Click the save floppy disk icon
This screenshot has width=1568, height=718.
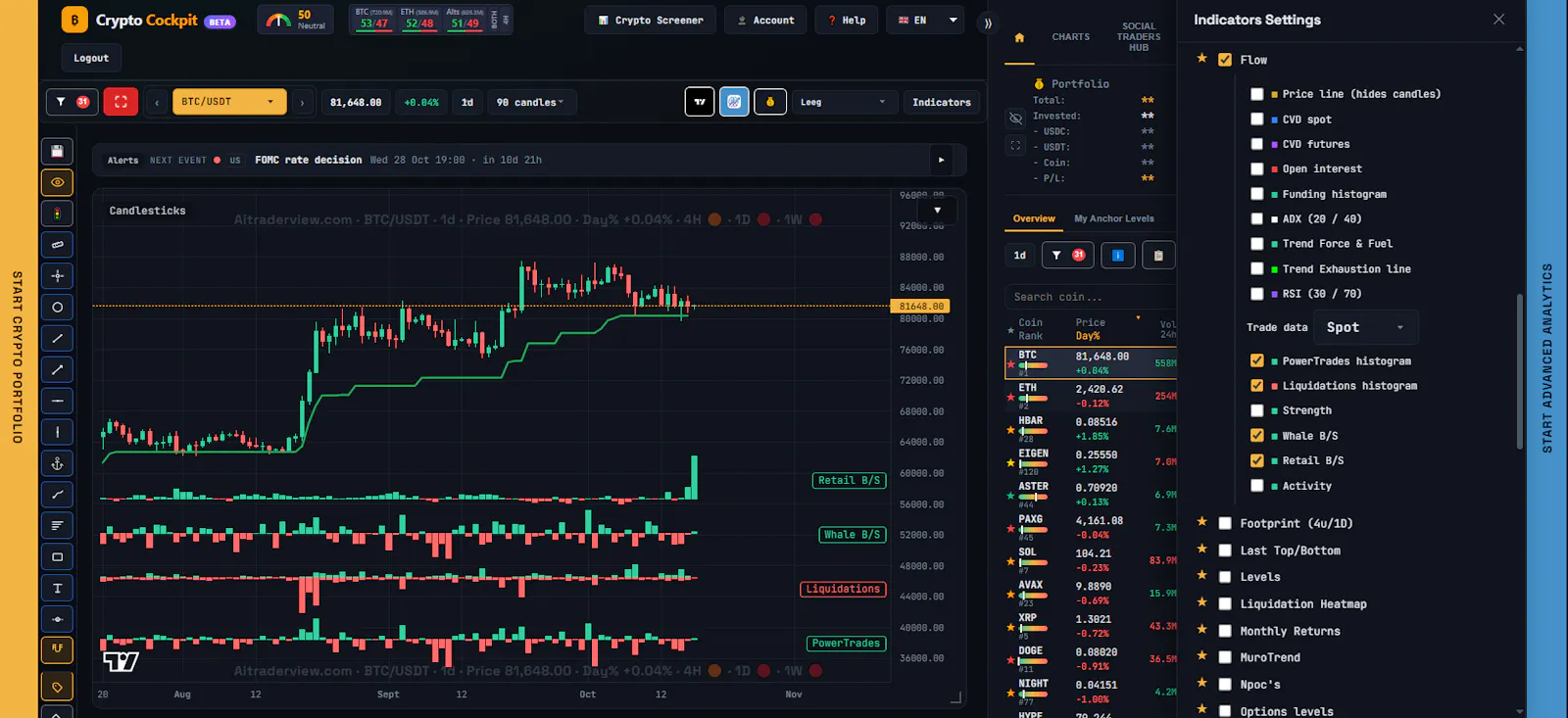(x=57, y=151)
